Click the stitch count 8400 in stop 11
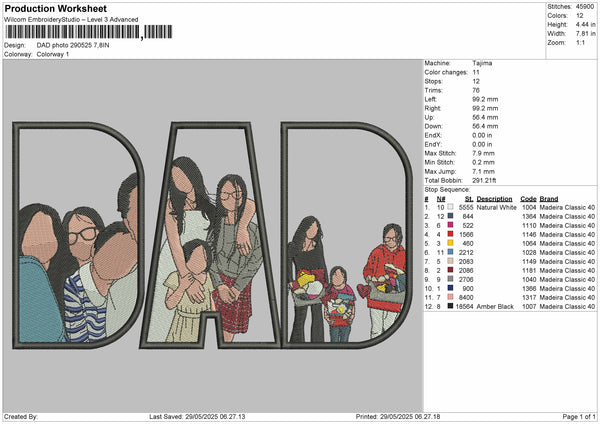The height and width of the screenshot is (424, 600). [x=466, y=297]
